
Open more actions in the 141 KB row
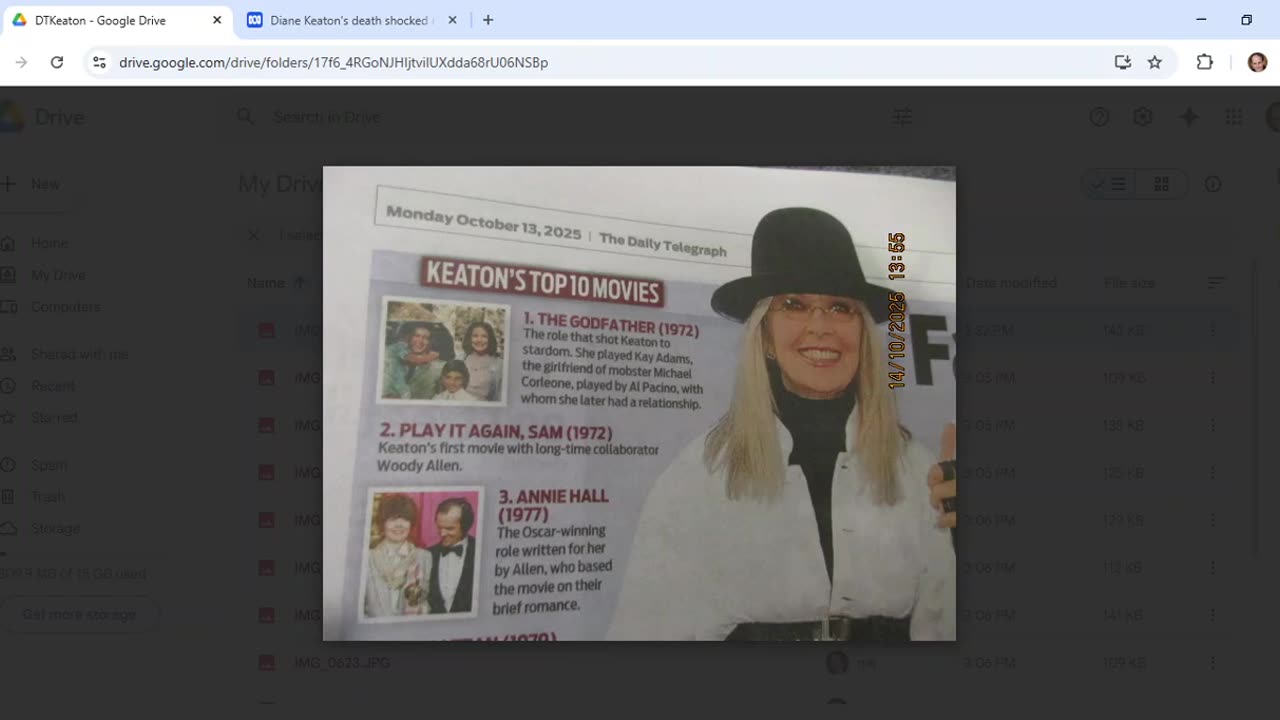click(1213, 615)
